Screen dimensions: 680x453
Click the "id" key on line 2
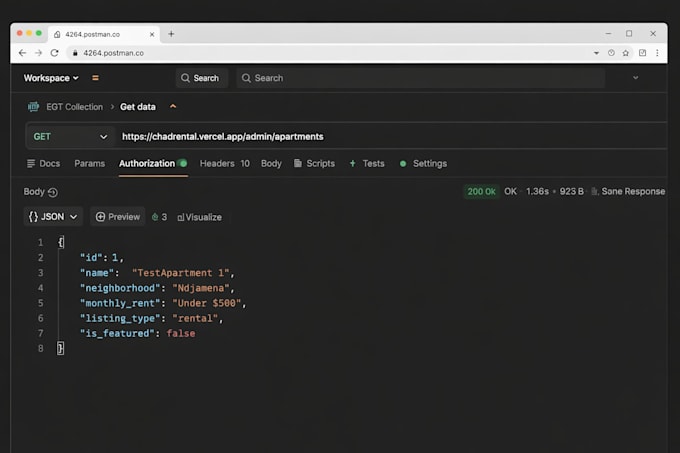point(91,257)
